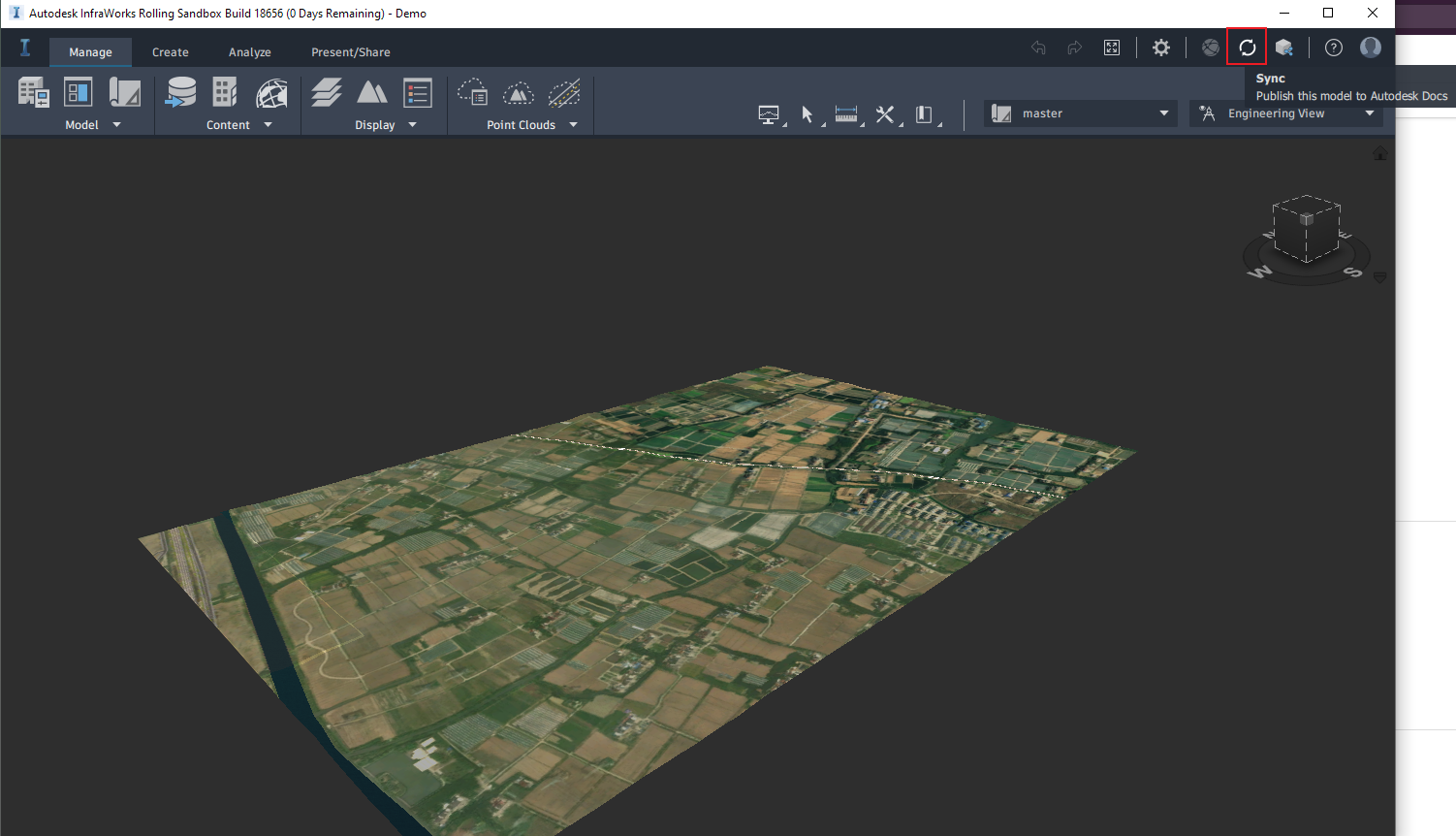This screenshot has width=1456, height=836.
Task: Expand the Model panel dropdown arrow
Action: (117, 125)
